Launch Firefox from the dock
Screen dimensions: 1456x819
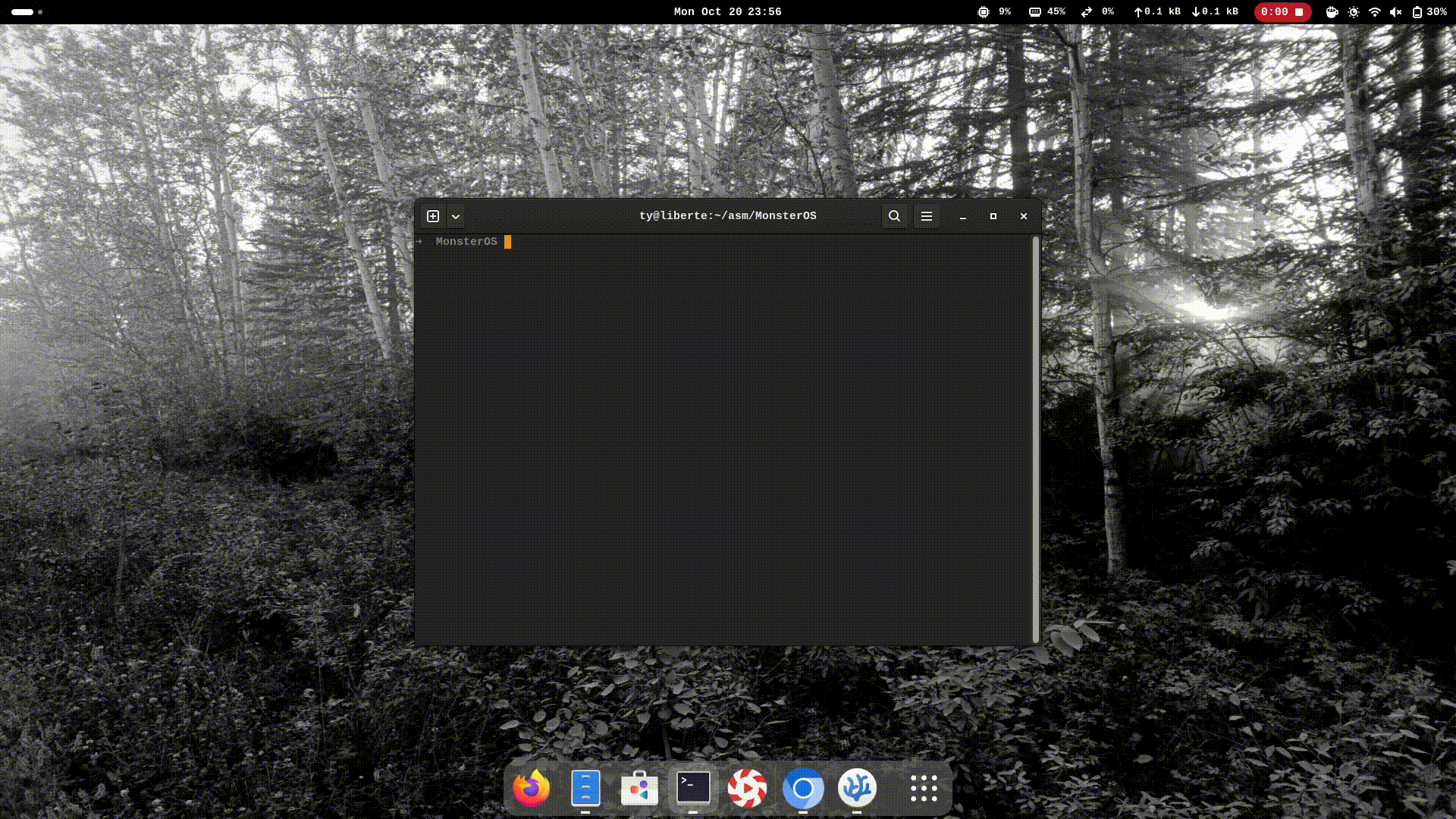(531, 789)
